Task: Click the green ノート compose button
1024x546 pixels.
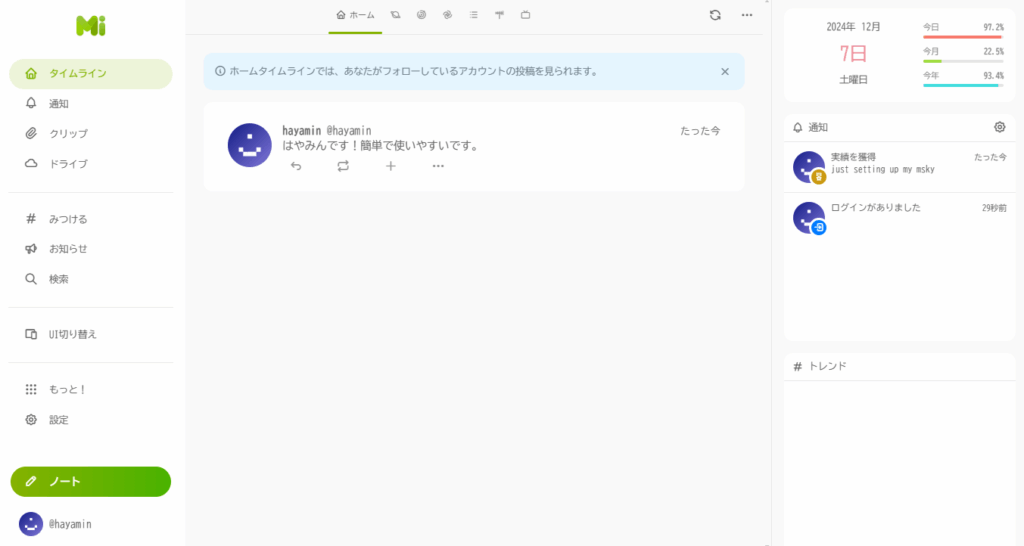Action: [x=91, y=481]
